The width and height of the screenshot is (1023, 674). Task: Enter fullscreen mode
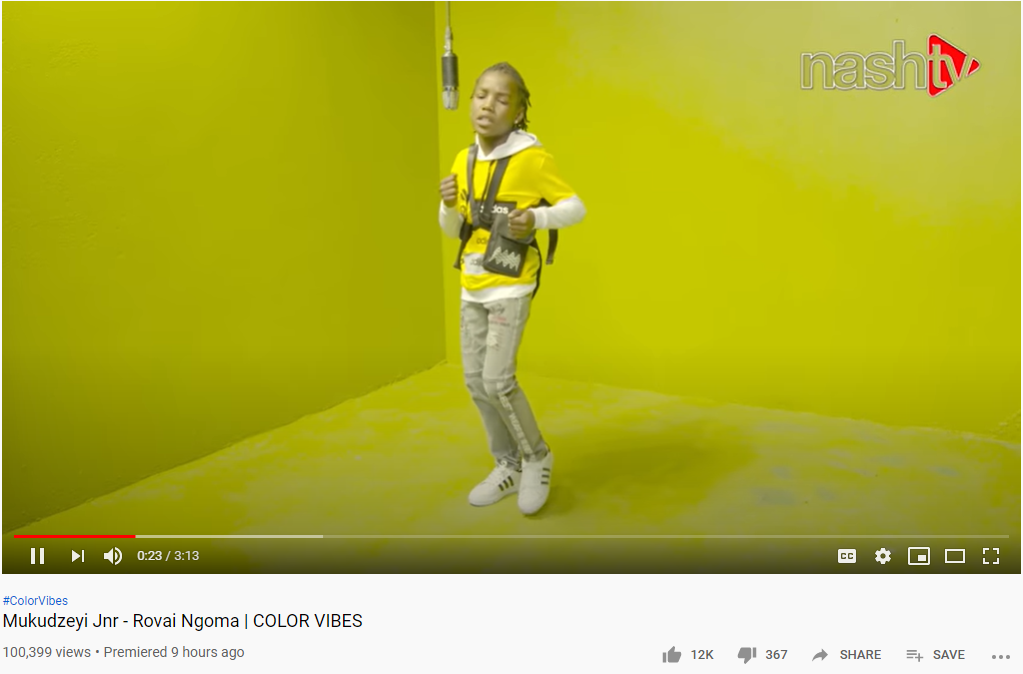[991, 556]
